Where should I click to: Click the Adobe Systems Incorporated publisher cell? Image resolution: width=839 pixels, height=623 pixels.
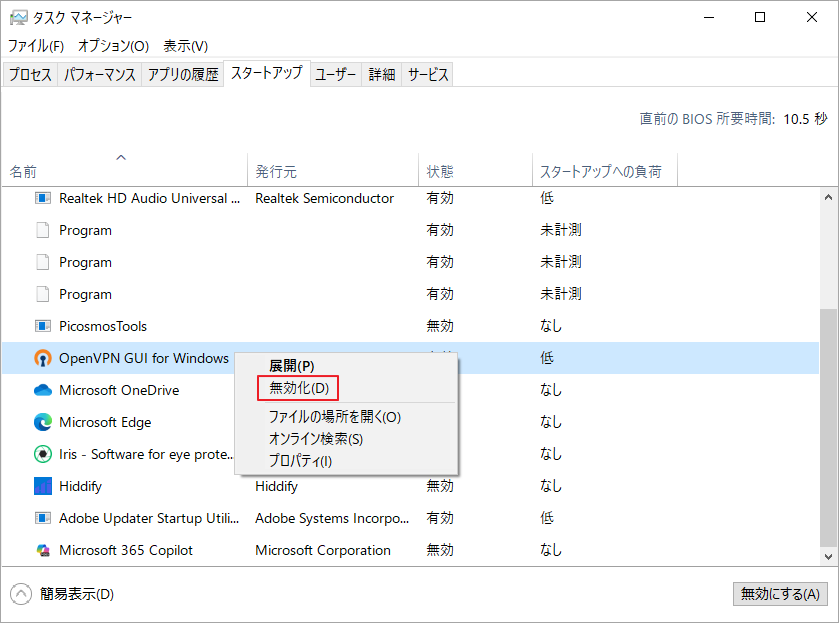332,518
